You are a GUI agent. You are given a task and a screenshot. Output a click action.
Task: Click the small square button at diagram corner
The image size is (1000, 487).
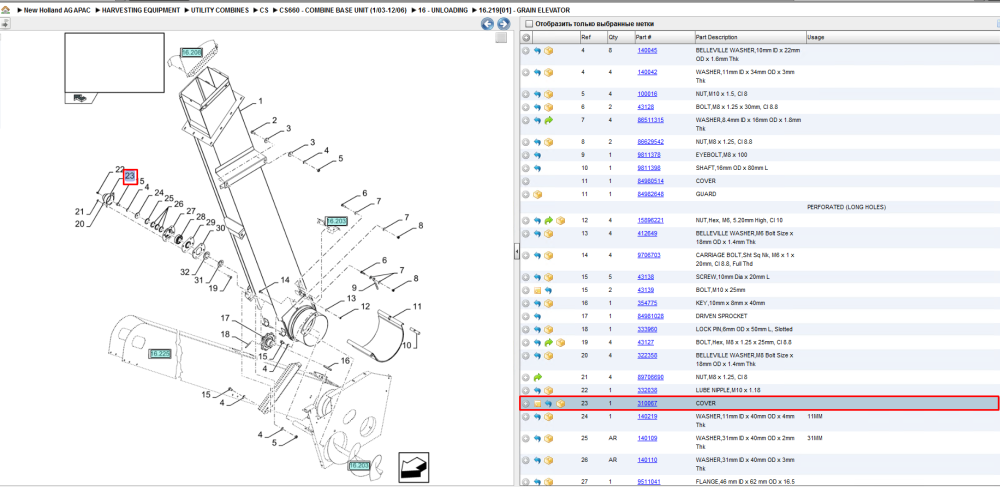click(501, 38)
